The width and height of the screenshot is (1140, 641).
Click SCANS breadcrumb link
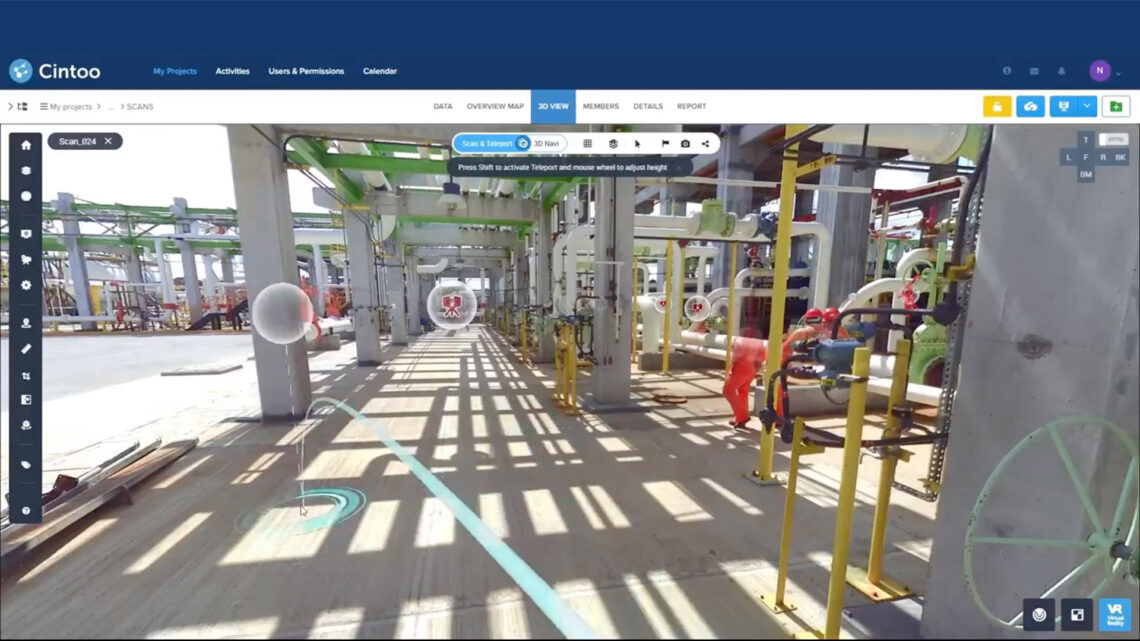point(140,107)
